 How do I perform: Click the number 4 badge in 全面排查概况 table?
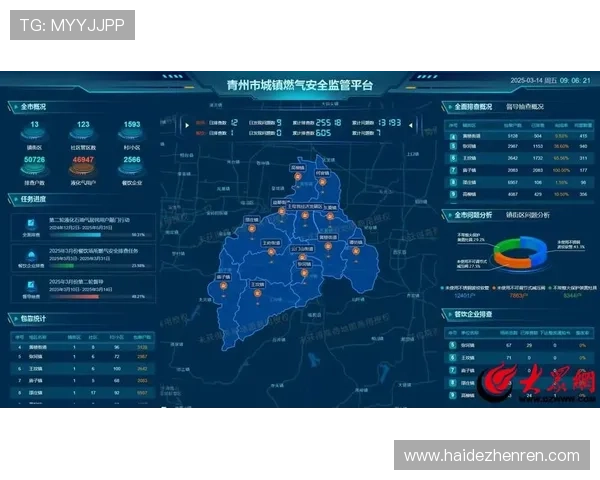pos(453,136)
